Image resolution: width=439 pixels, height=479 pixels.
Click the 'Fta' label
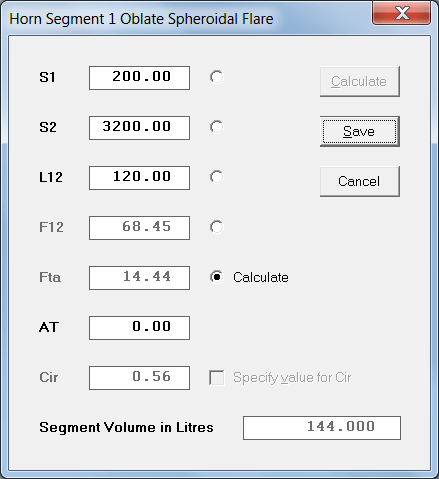coord(50,277)
